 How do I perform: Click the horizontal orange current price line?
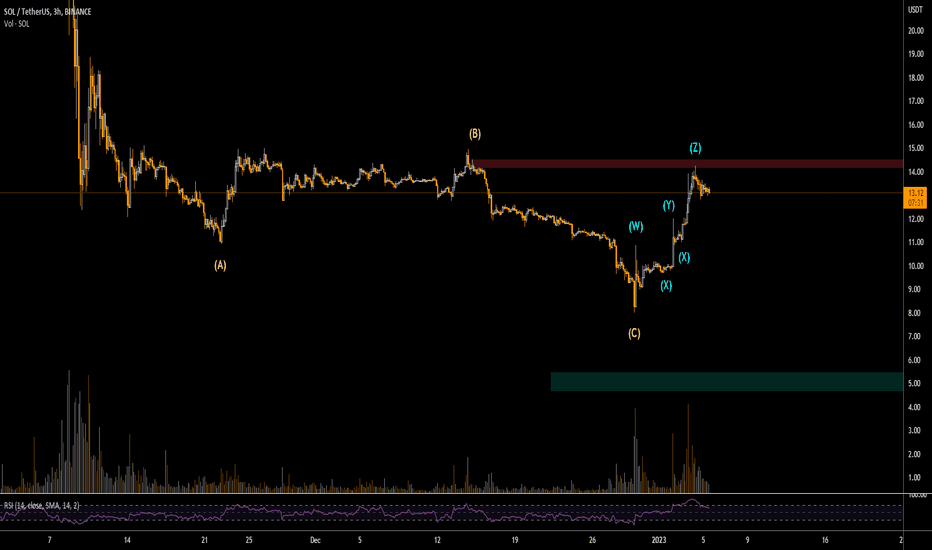[x=300, y=192]
